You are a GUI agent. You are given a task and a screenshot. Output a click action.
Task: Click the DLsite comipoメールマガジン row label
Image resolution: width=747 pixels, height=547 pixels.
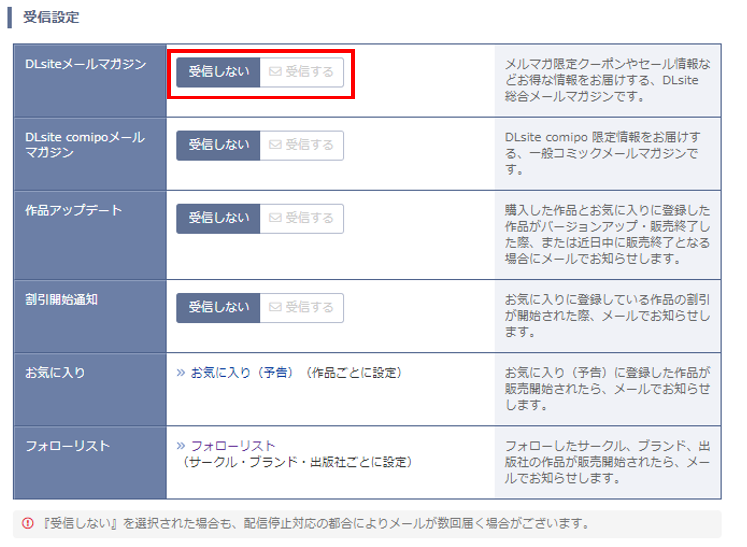click(x=85, y=145)
